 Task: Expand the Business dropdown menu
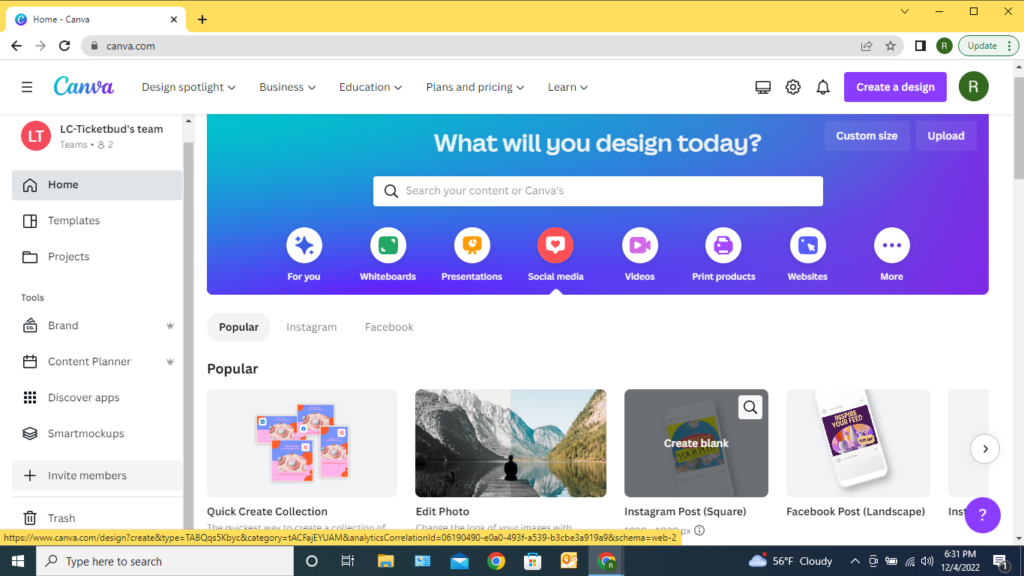(287, 87)
